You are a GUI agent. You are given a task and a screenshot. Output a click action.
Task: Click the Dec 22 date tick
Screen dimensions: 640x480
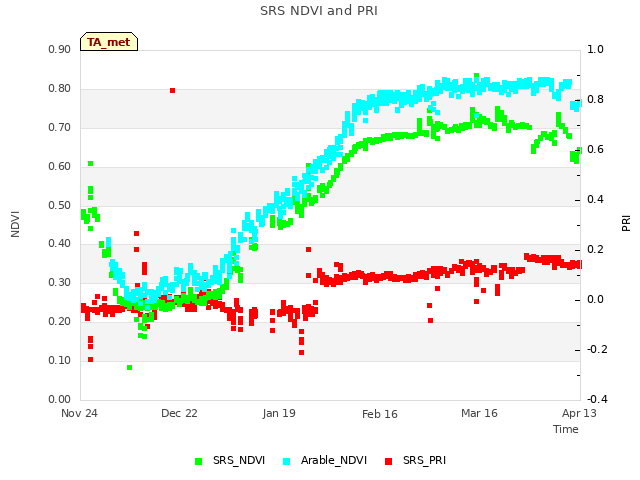[x=179, y=413]
